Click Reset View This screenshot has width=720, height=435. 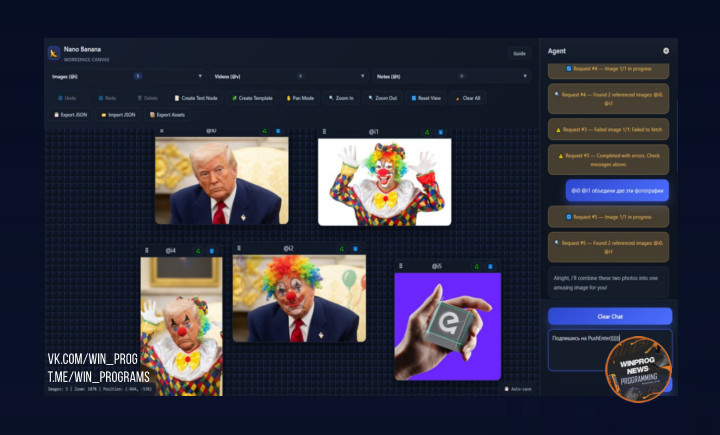coord(426,98)
